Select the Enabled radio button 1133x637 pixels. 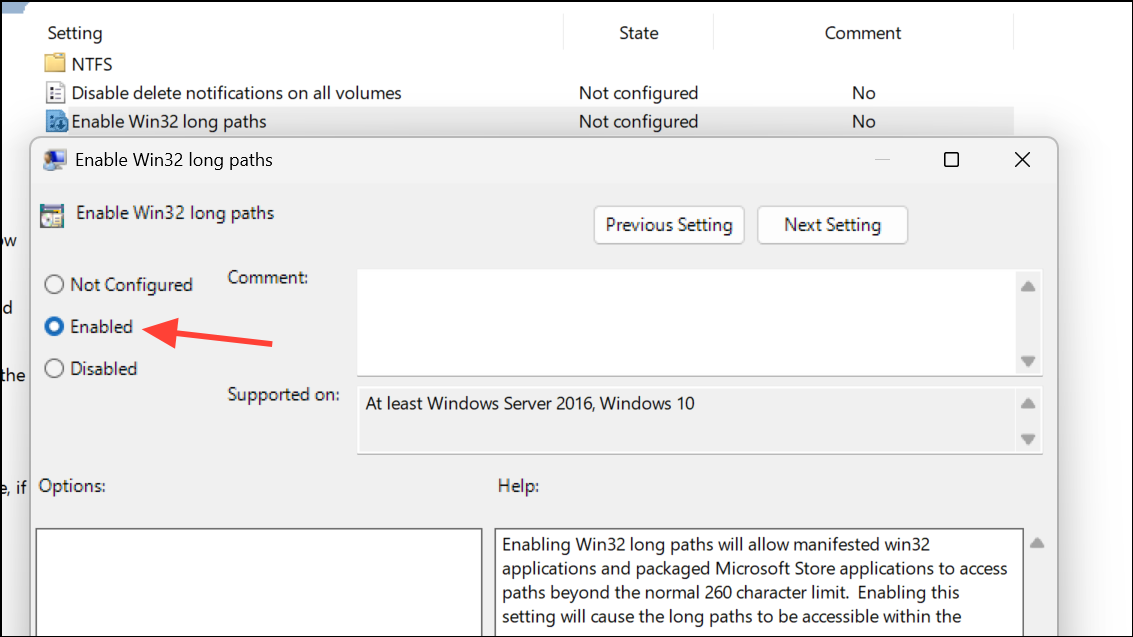pyautogui.click(x=54, y=326)
